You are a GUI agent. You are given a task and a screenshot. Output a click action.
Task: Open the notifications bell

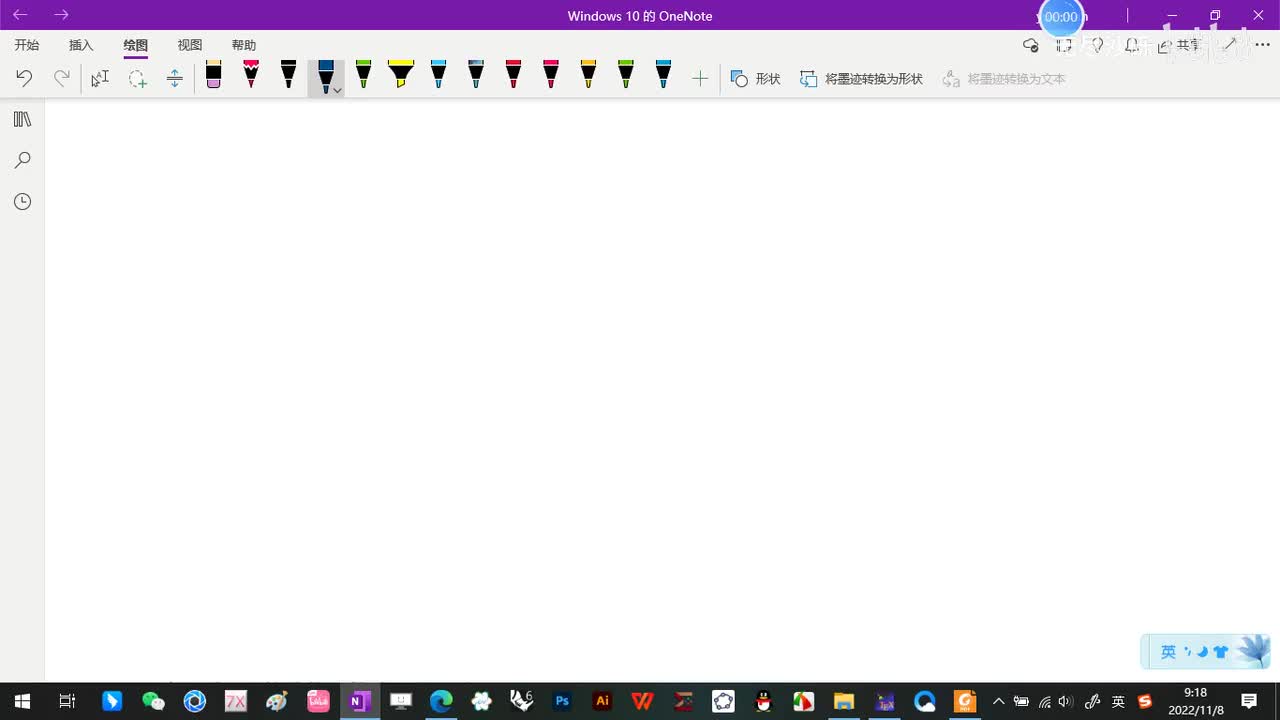click(x=1132, y=45)
